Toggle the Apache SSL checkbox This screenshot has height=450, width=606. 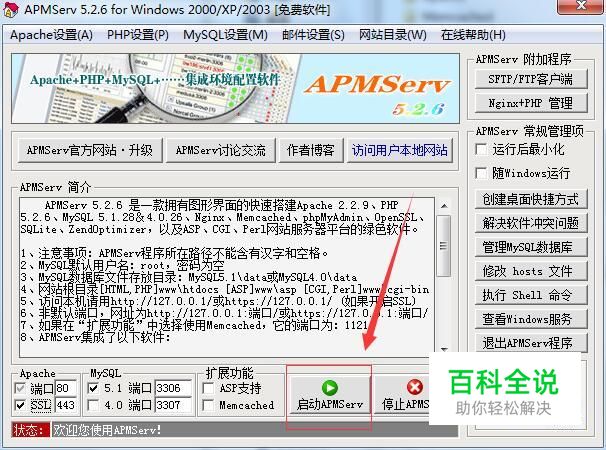[x=20, y=405]
